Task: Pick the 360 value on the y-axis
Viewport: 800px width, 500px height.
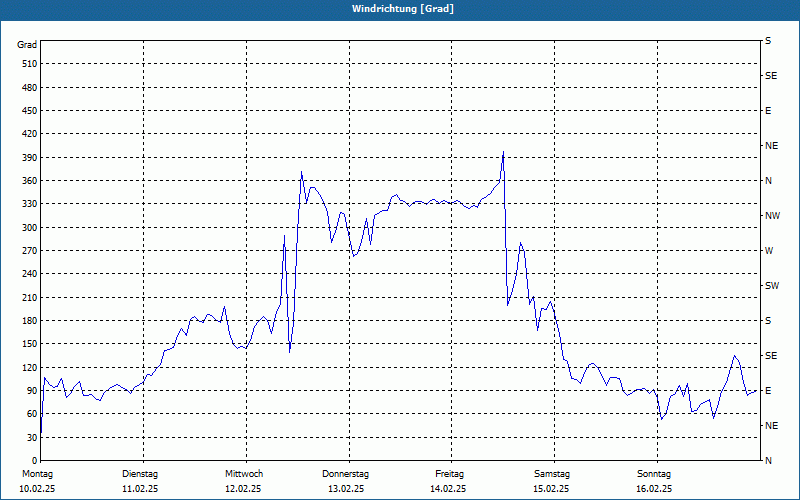Action: pos(30,181)
